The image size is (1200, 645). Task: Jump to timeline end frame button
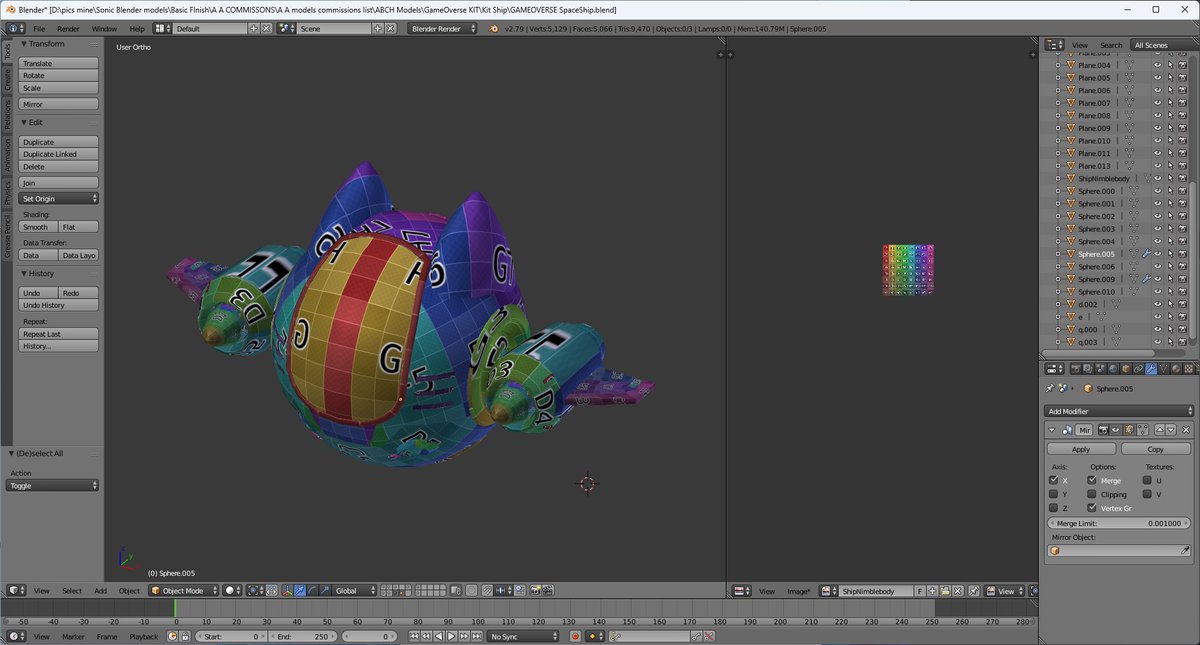click(477, 636)
